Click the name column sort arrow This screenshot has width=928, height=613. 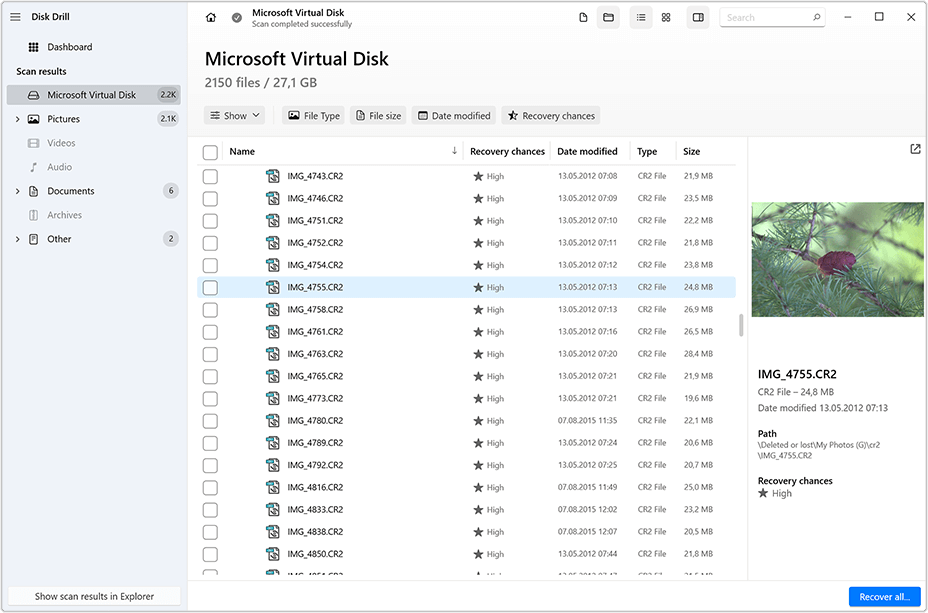pyautogui.click(x=454, y=151)
